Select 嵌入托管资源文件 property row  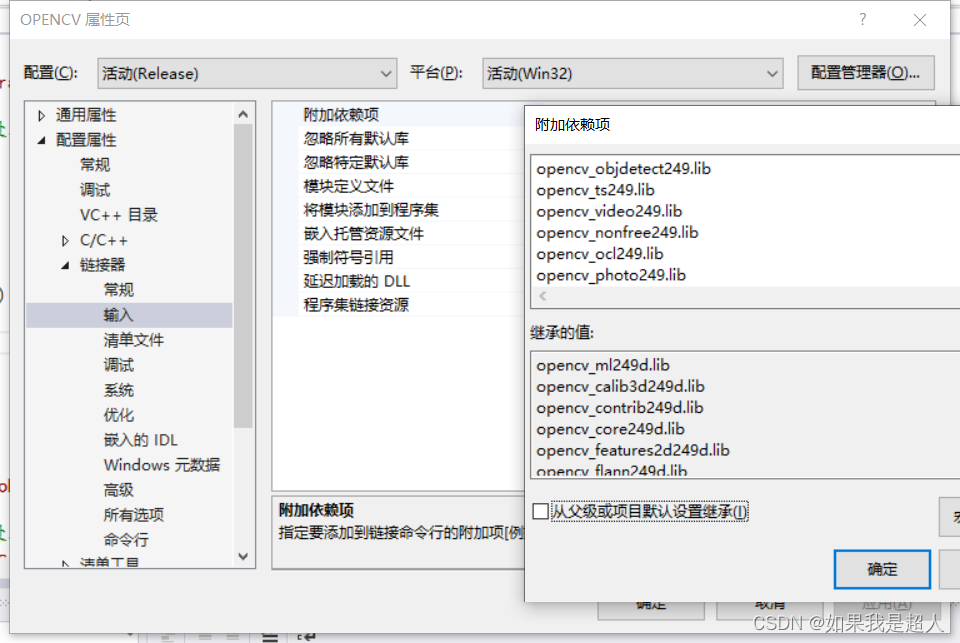click(x=399, y=233)
